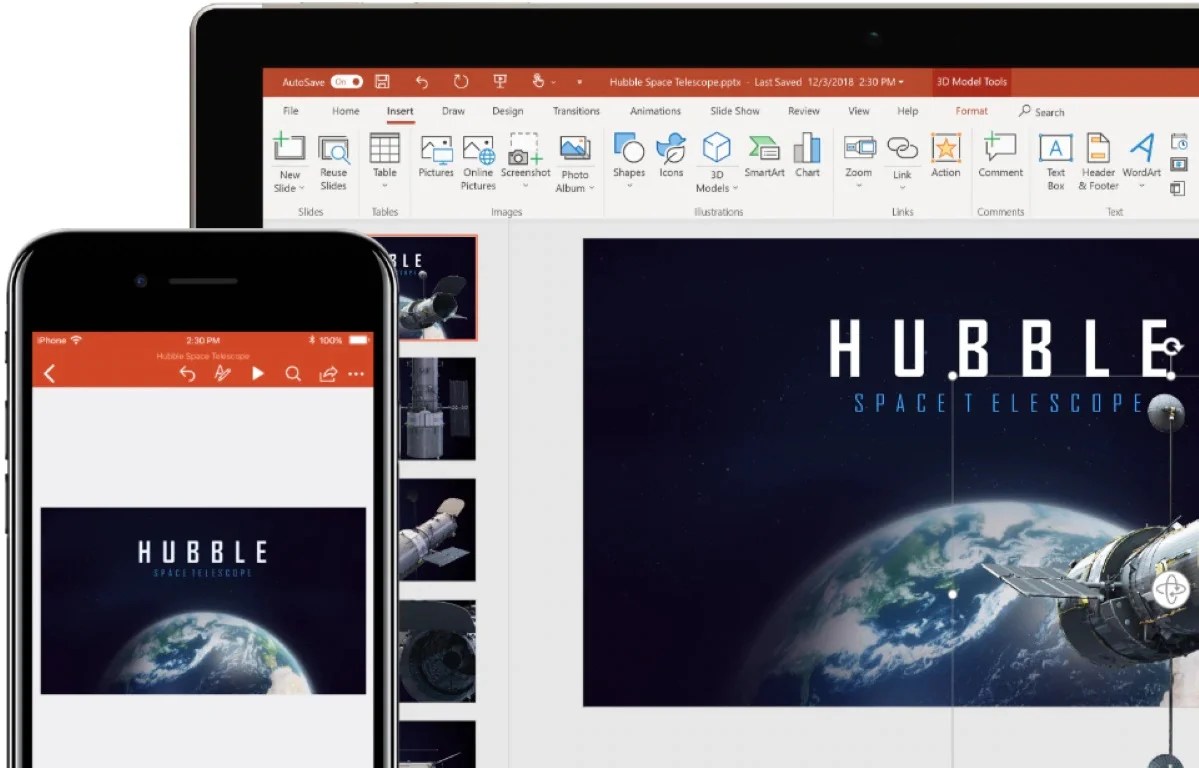Image resolution: width=1199 pixels, height=768 pixels.
Task: Expand the Table dropdown arrow
Action: [x=385, y=186]
